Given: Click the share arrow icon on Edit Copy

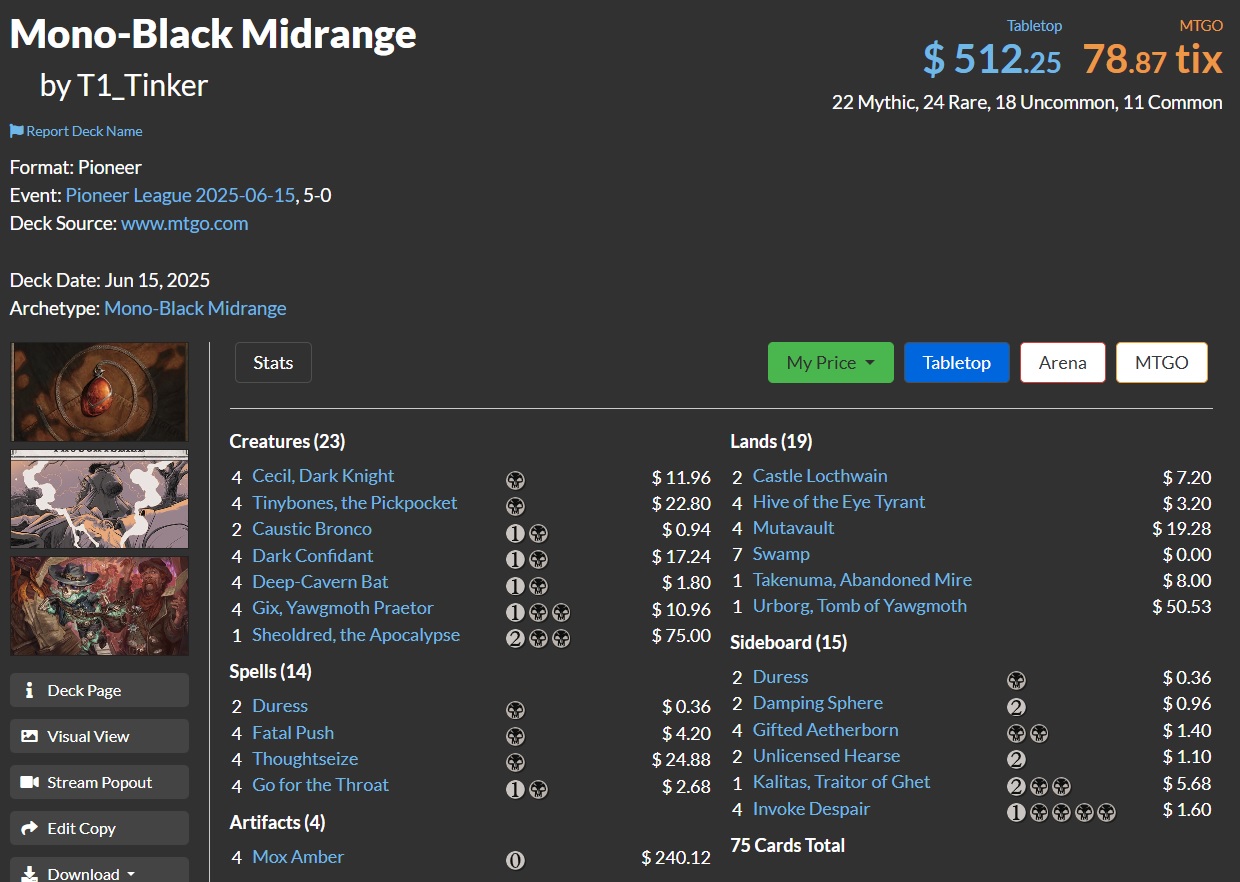Looking at the screenshot, I should point(30,828).
